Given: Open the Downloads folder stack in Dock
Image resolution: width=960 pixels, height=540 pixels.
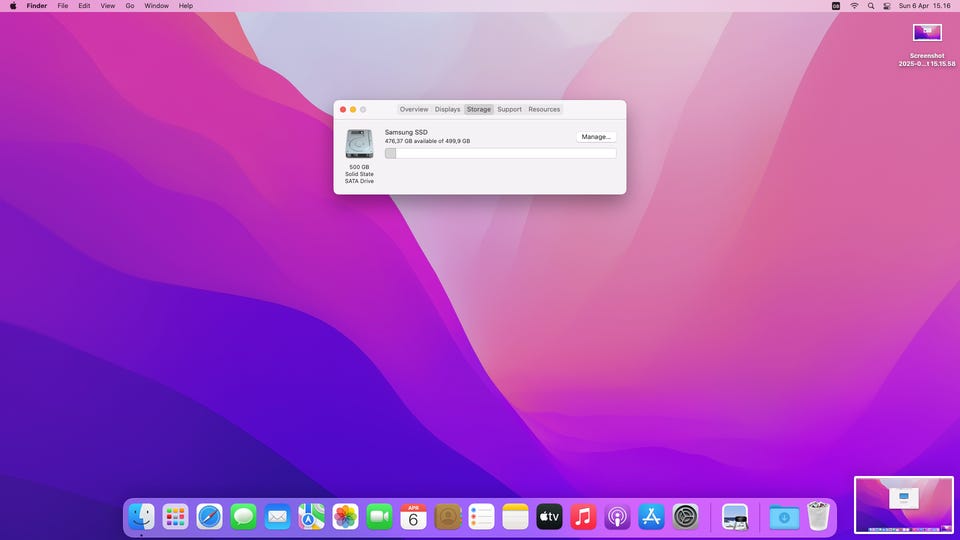Looking at the screenshot, I should point(784,517).
